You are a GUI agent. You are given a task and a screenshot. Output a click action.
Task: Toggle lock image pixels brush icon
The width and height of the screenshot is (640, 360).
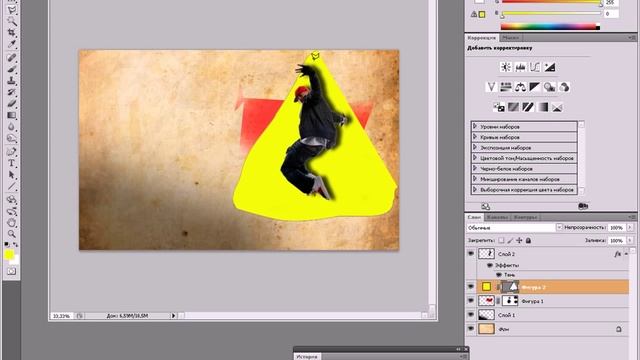click(510, 240)
